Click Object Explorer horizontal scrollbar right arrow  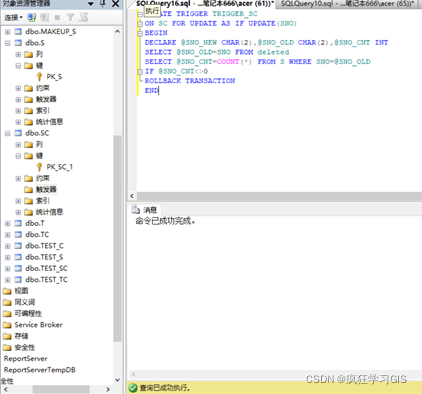(108, 389)
